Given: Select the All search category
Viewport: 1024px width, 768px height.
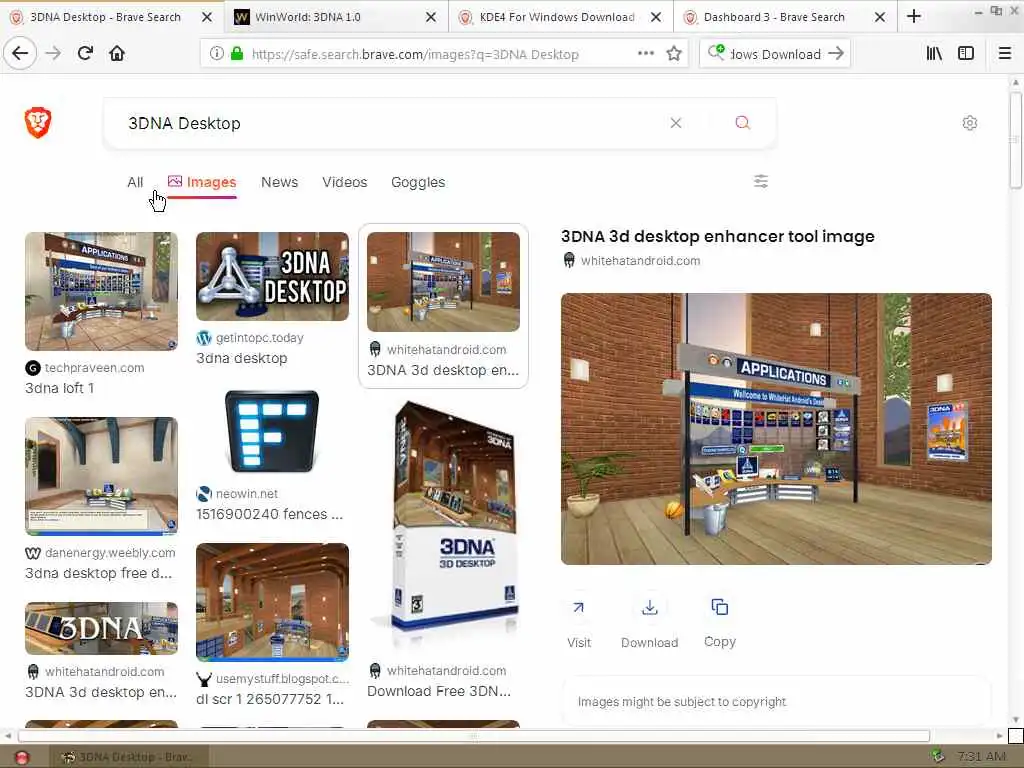Looking at the screenshot, I should click(x=135, y=182).
